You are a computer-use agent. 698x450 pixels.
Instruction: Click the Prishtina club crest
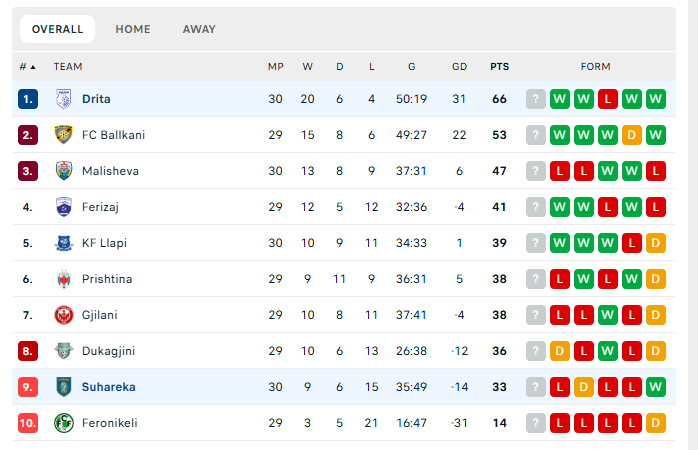coord(64,279)
